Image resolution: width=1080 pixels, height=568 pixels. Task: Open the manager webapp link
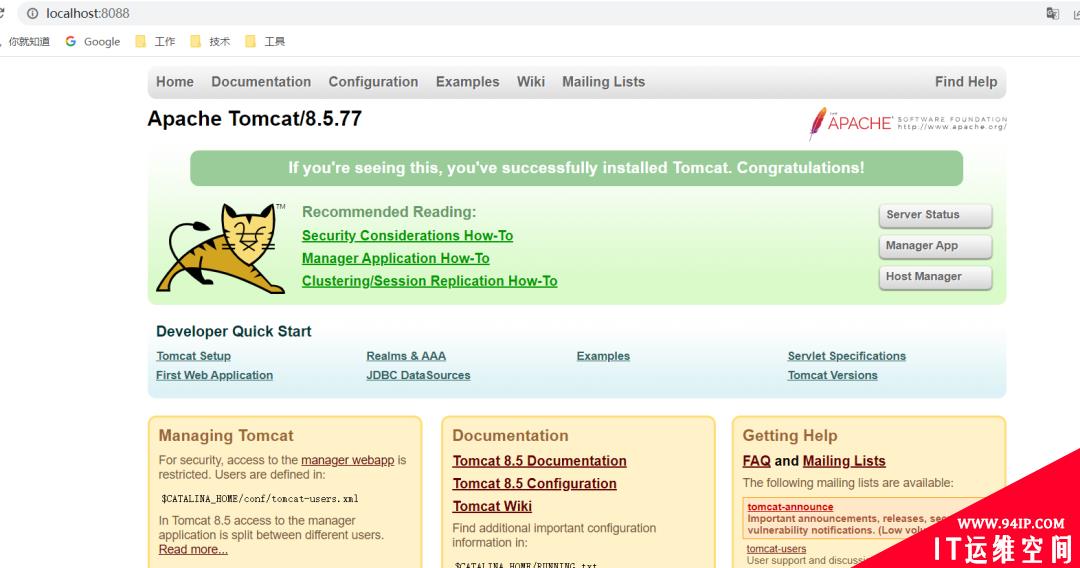point(348,460)
